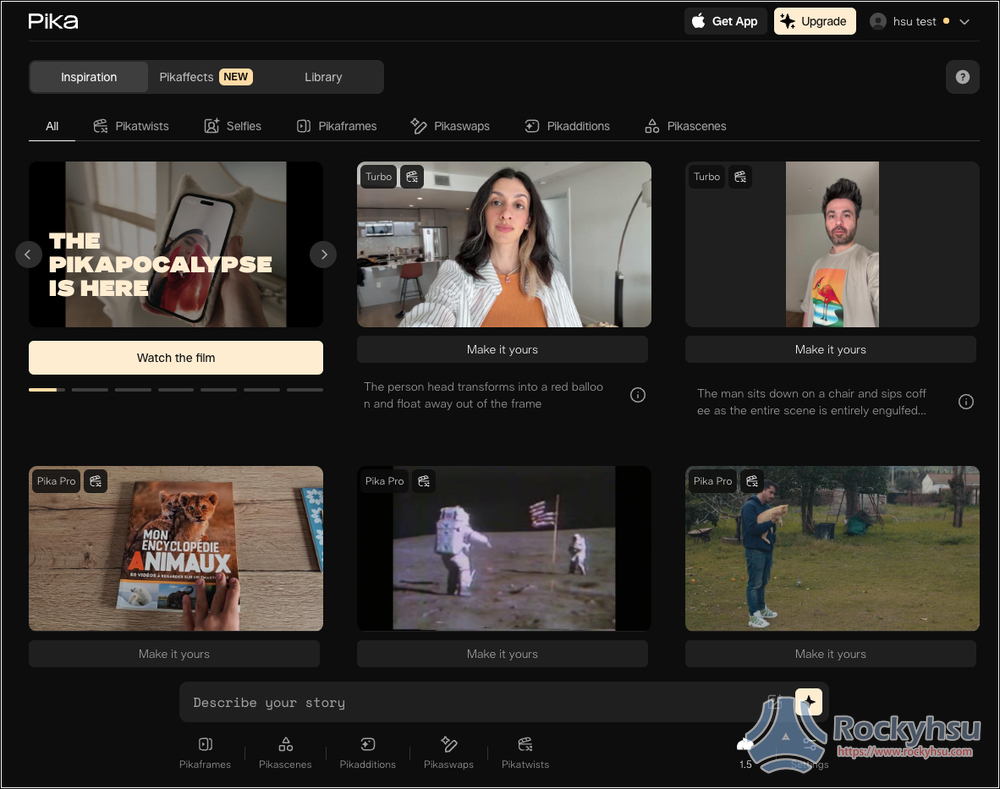Click clapperboard icon on woman's selfie card
1000x789 pixels.
coord(412,177)
